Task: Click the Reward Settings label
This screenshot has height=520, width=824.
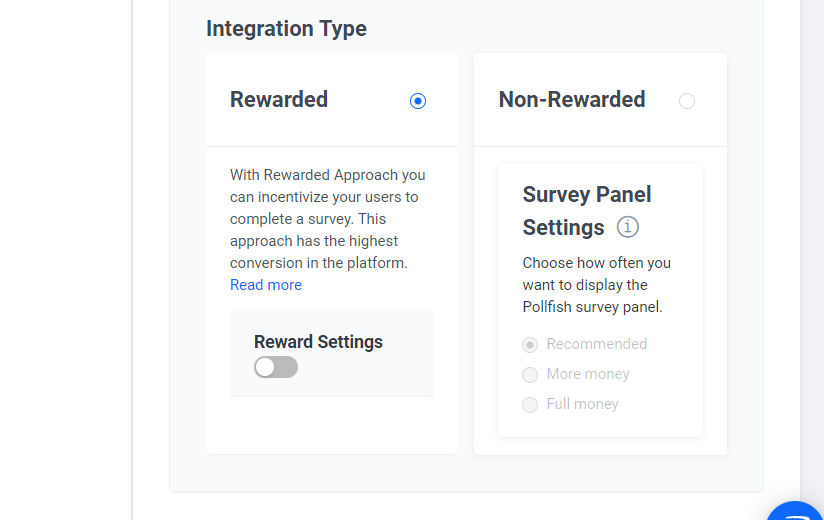Action: pos(318,342)
